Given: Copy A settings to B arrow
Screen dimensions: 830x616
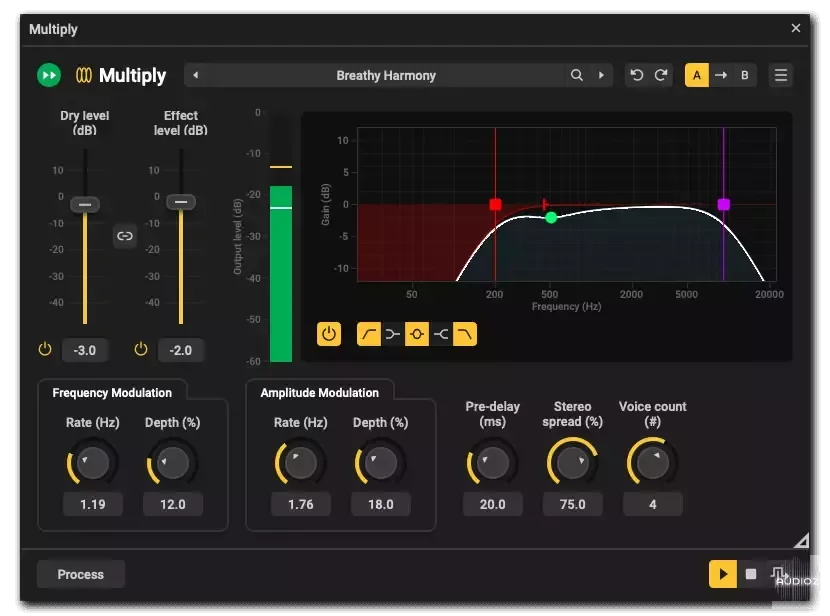Looking at the screenshot, I should (720, 75).
